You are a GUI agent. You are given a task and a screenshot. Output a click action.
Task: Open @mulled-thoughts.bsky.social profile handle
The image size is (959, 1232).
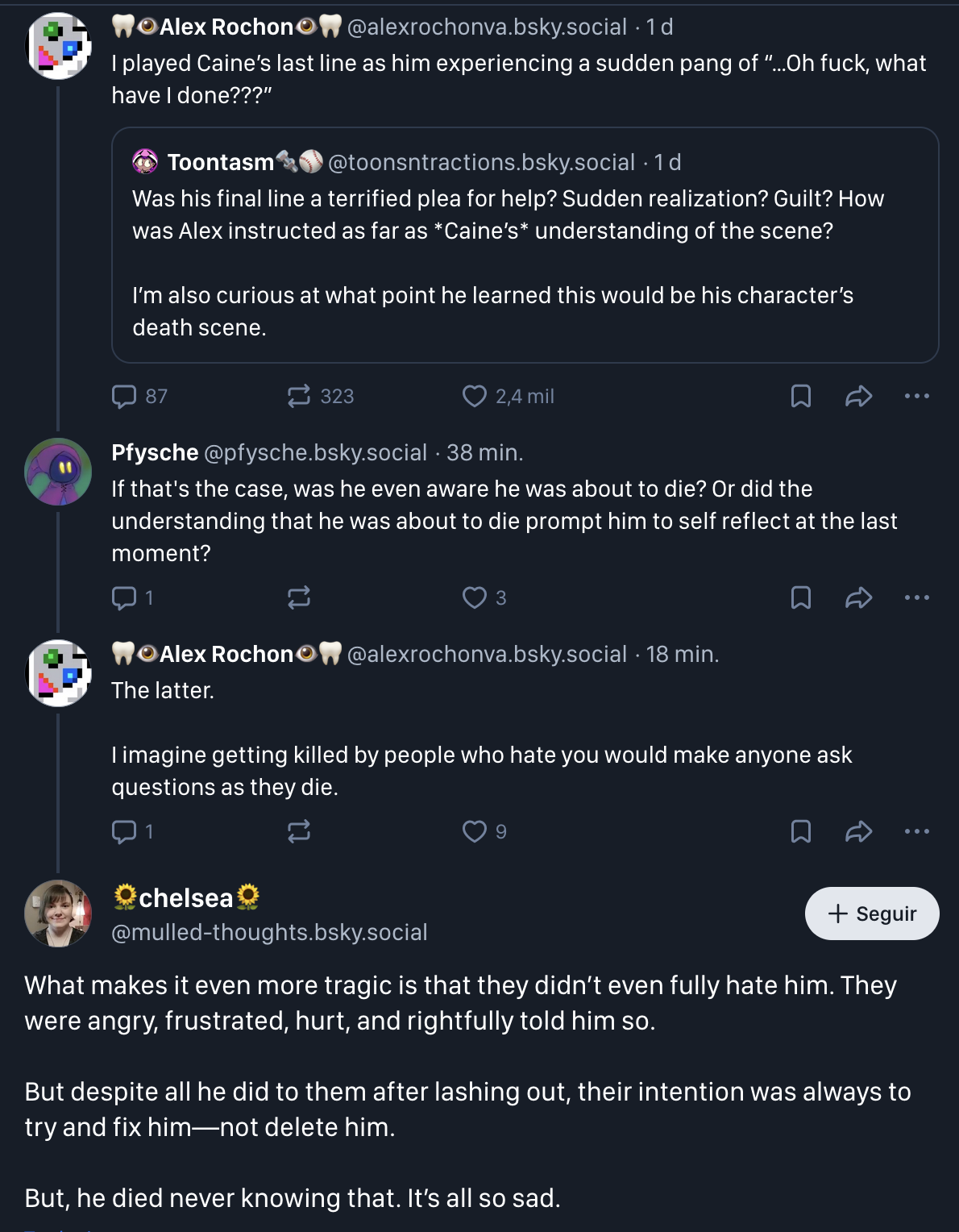coord(269,932)
